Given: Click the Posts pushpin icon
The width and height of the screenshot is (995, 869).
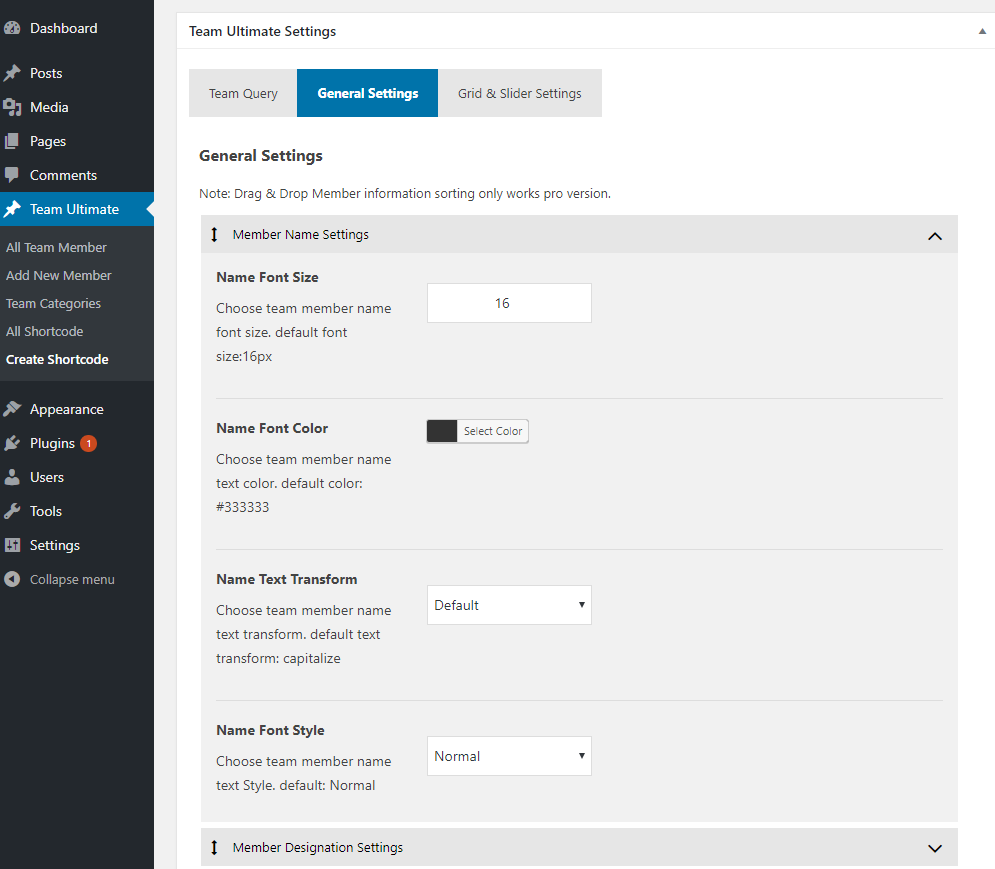Looking at the screenshot, I should point(12,73).
